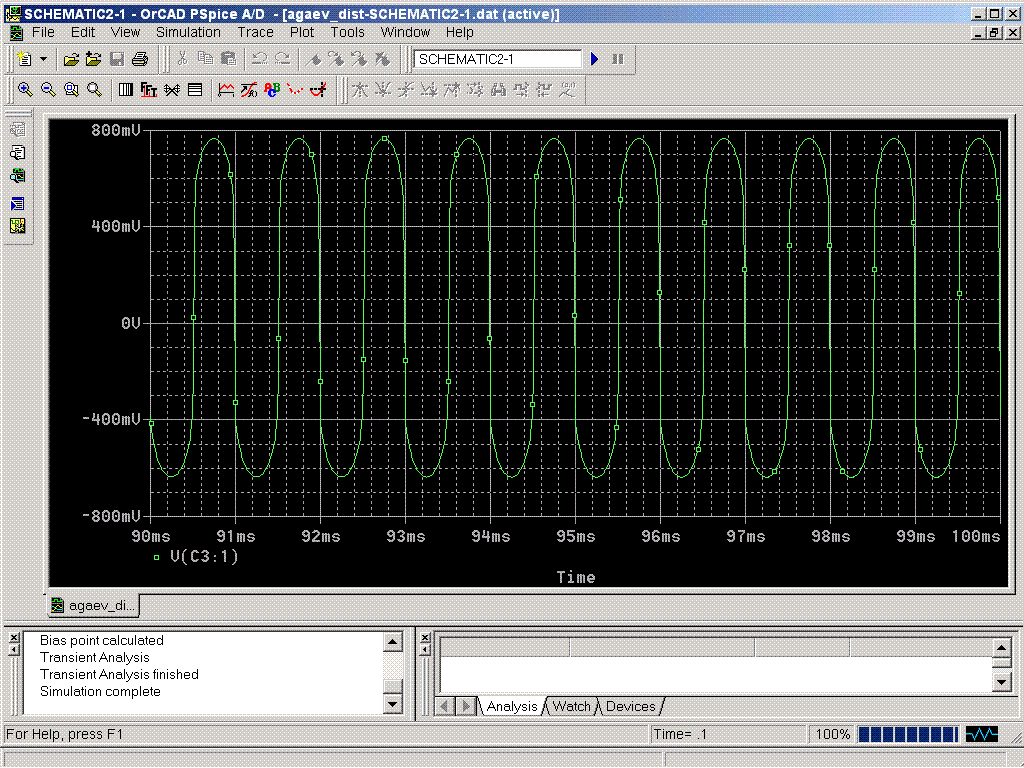Toggle the Log X Axis icon
This screenshot has width=1024, height=768.
[126, 90]
